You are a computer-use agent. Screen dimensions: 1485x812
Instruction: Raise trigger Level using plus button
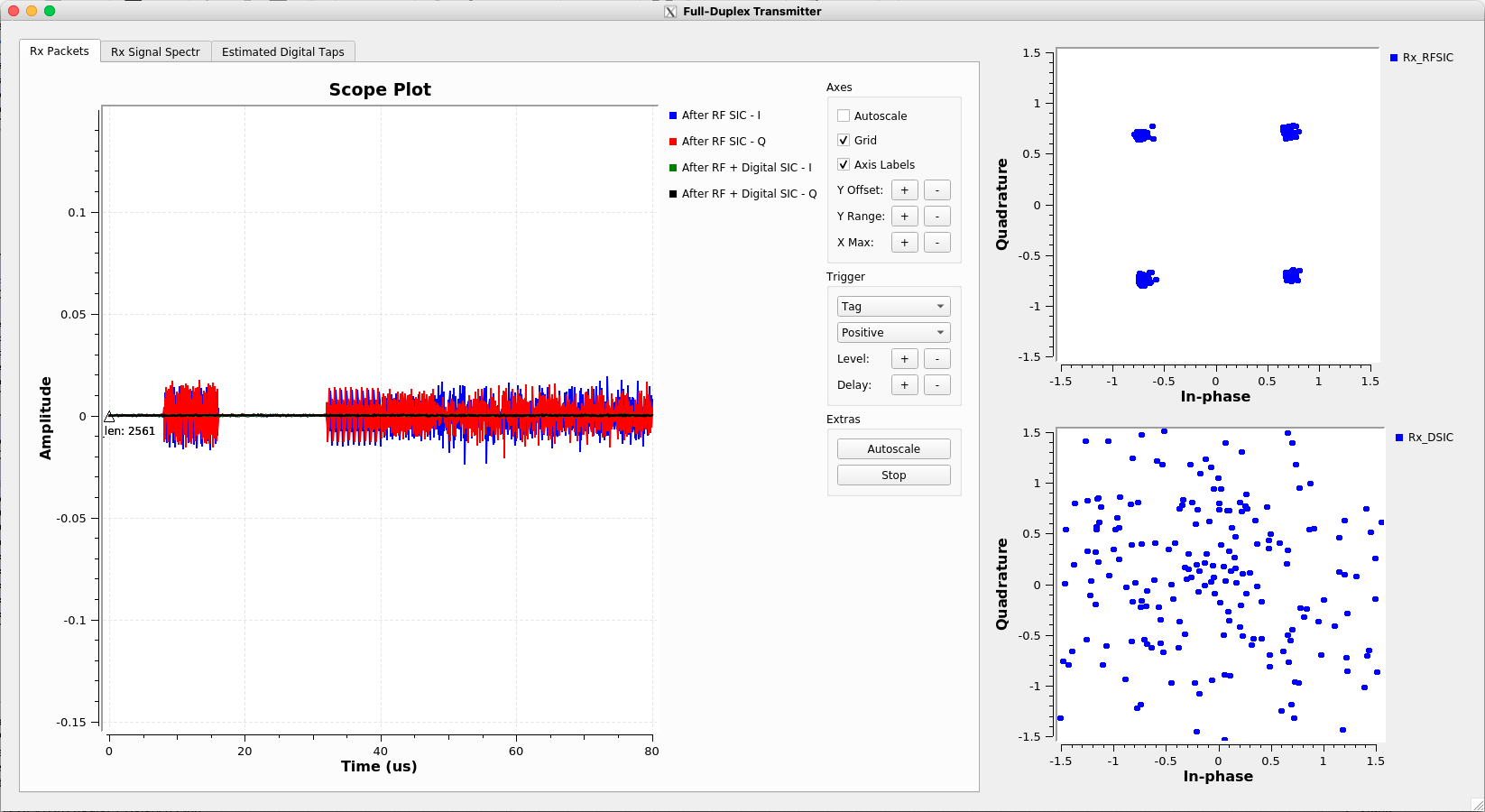(x=904, y=359)
